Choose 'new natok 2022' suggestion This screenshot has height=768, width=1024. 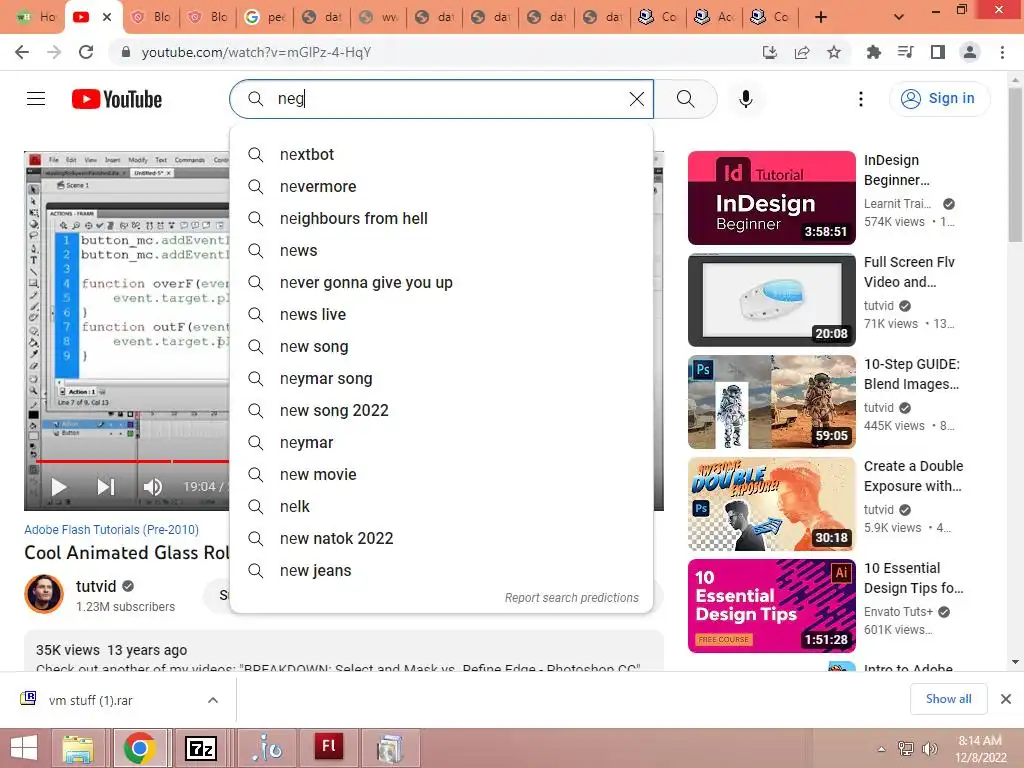pos(441,539)
